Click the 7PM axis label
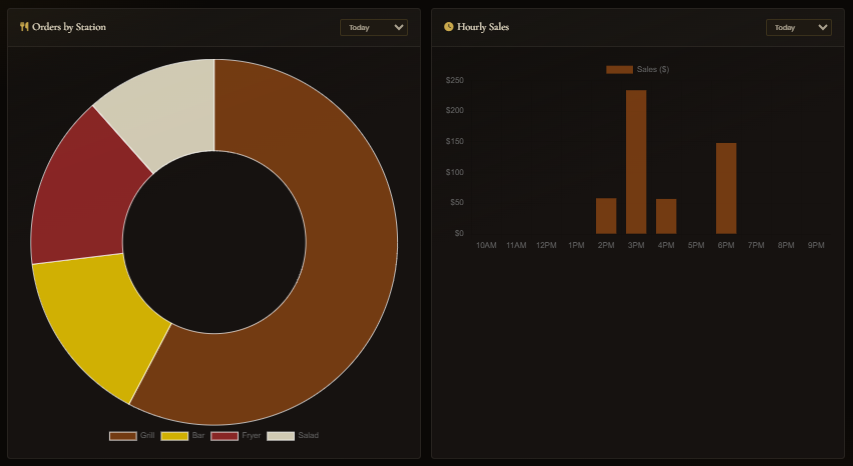The width and height of the screenshot is (853, 466). [756, 245]
